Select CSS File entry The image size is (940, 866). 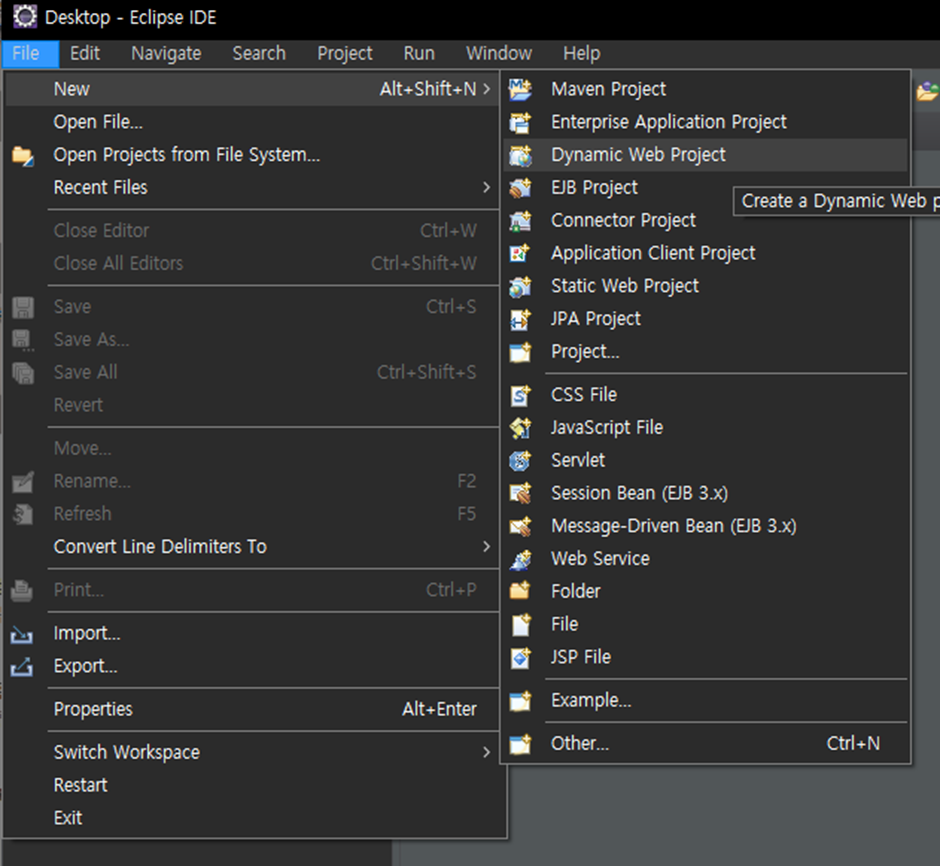(706, 395)
